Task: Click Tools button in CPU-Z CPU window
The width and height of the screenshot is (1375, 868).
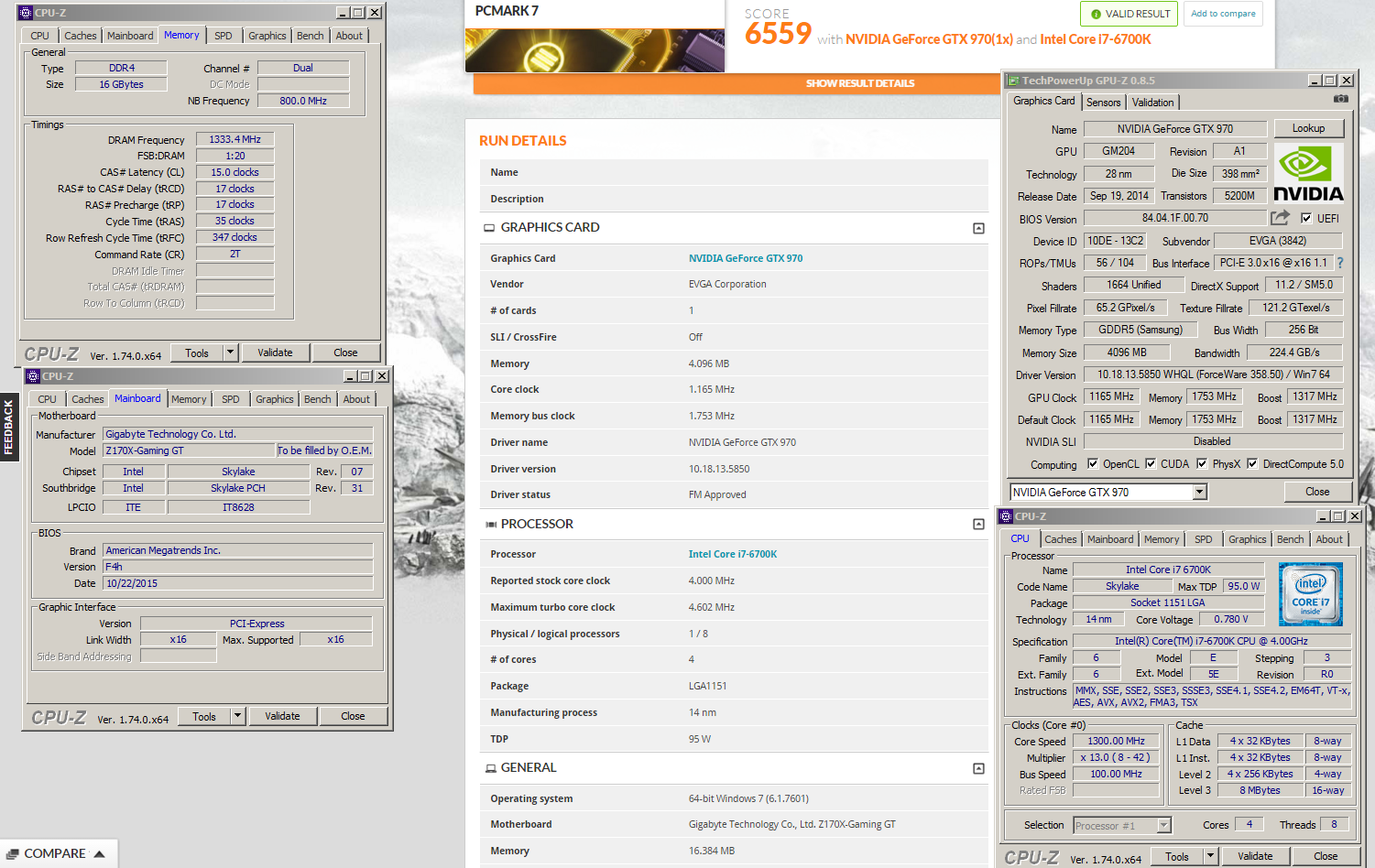Action: tap(1177, 856)
